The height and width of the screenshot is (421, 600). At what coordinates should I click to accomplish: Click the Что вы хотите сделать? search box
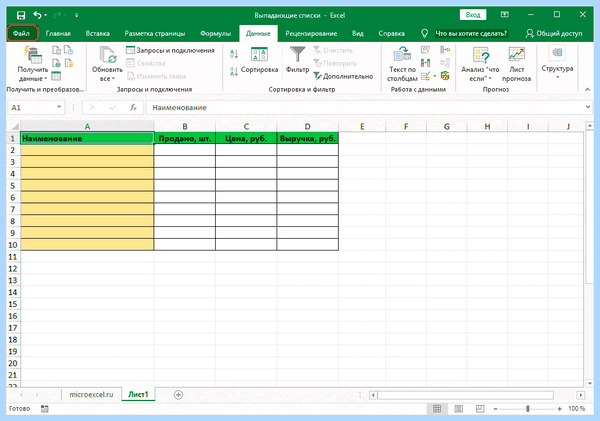coord(471,34)
